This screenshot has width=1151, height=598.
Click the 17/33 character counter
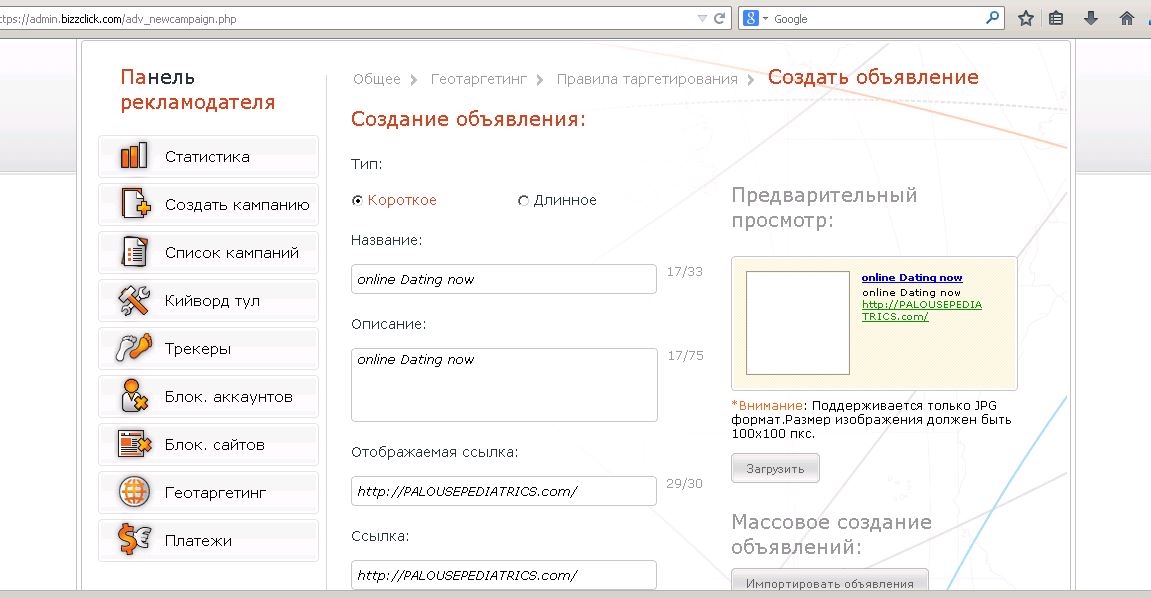coord(684,271)
